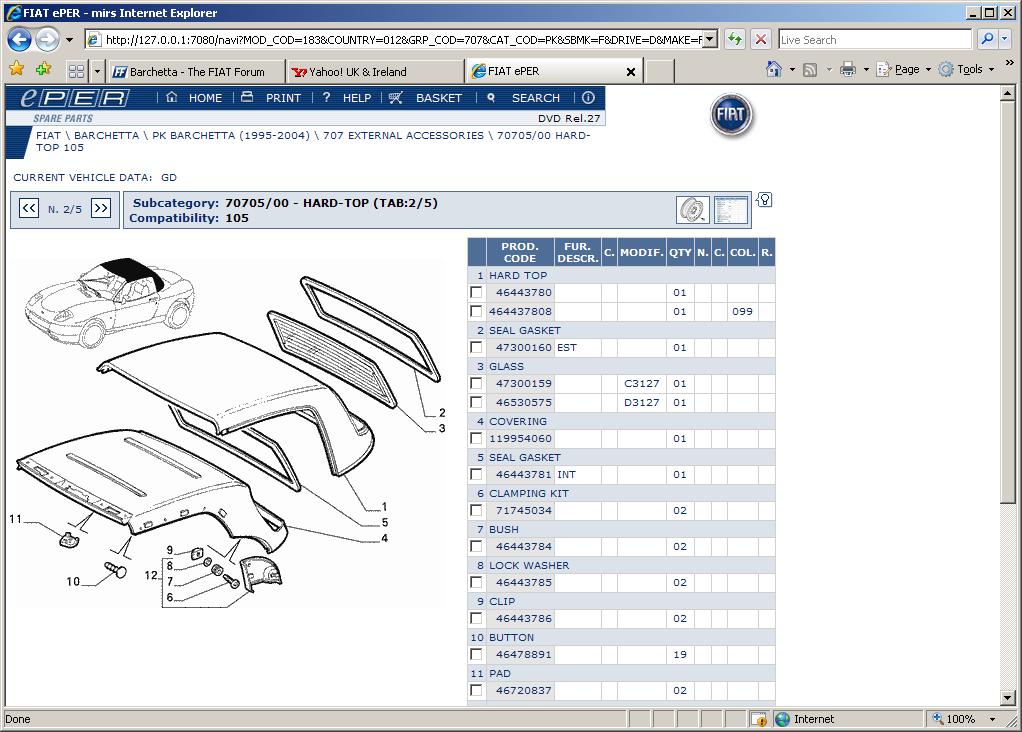Open a new blank tab
The image size is (1022, 732).
[660, 72]
